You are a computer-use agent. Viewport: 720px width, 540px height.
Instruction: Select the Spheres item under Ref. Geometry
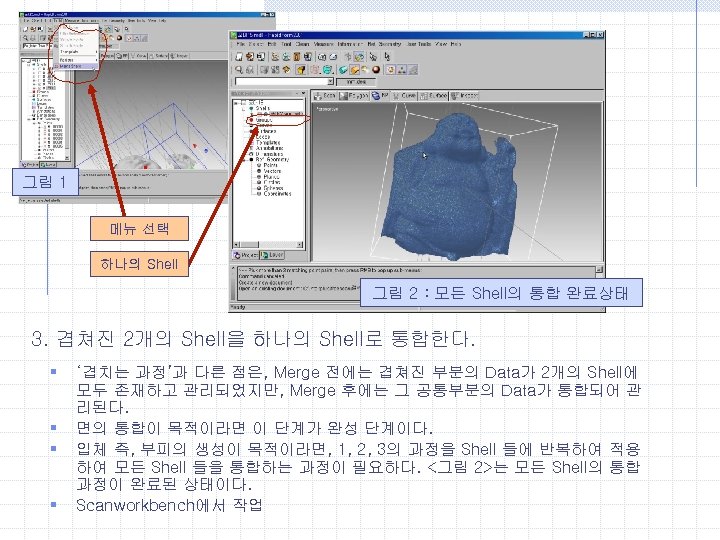point(273,188)
